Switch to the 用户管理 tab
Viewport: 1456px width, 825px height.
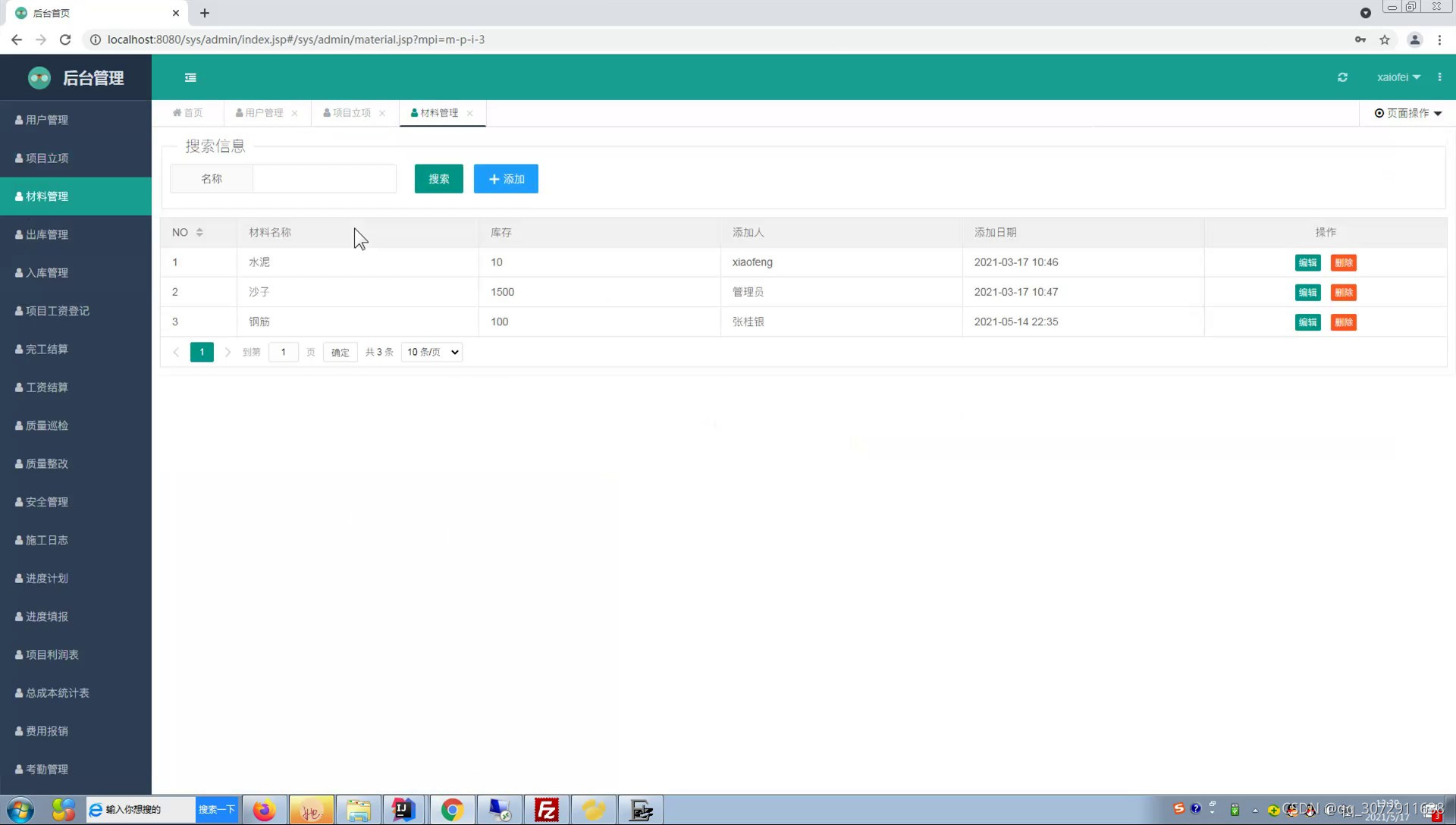click(259, 113)
